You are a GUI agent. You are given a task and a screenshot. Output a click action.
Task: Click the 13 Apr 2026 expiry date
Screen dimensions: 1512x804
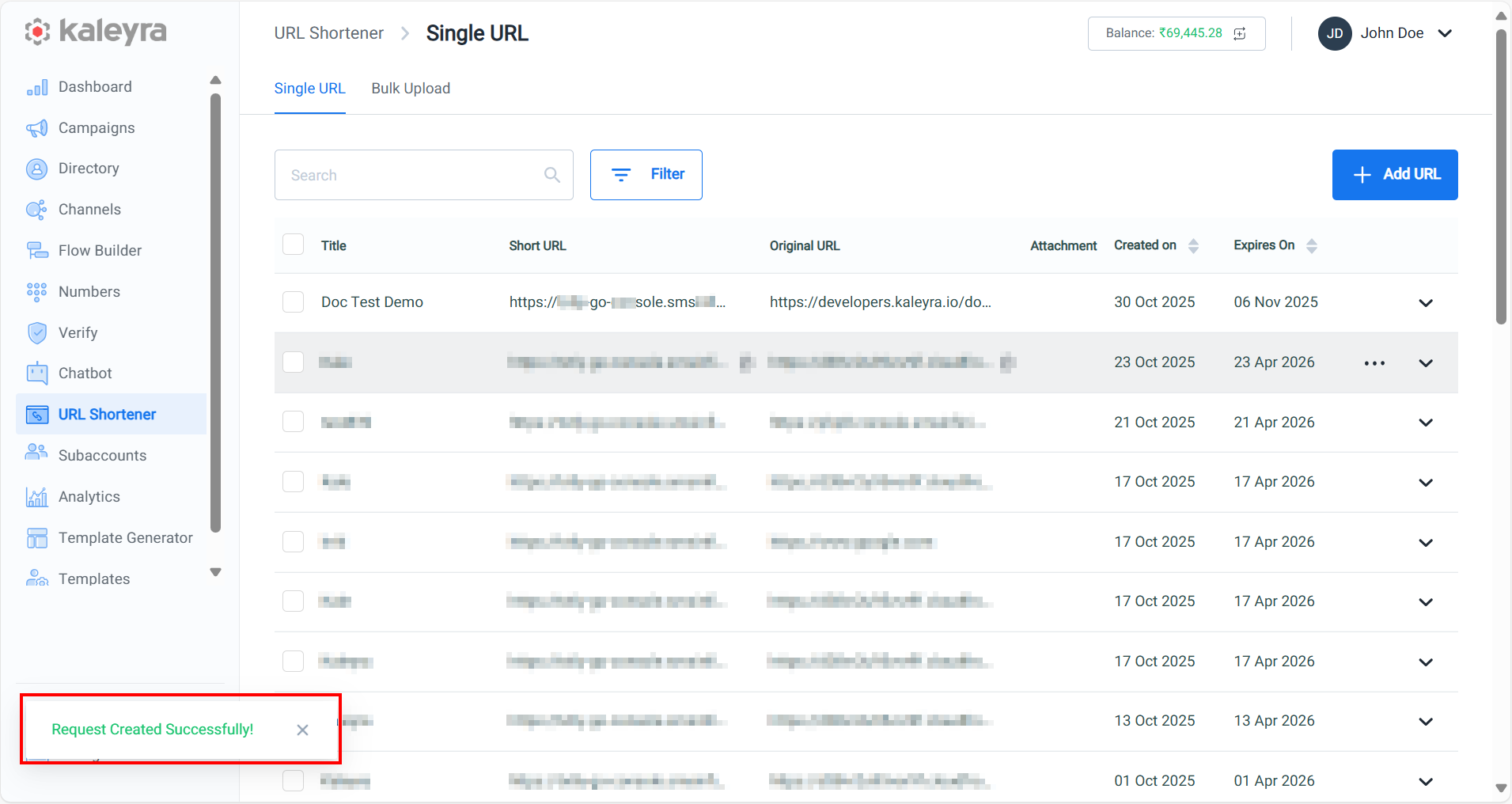pyautogui.click(x=1274, y=721)
